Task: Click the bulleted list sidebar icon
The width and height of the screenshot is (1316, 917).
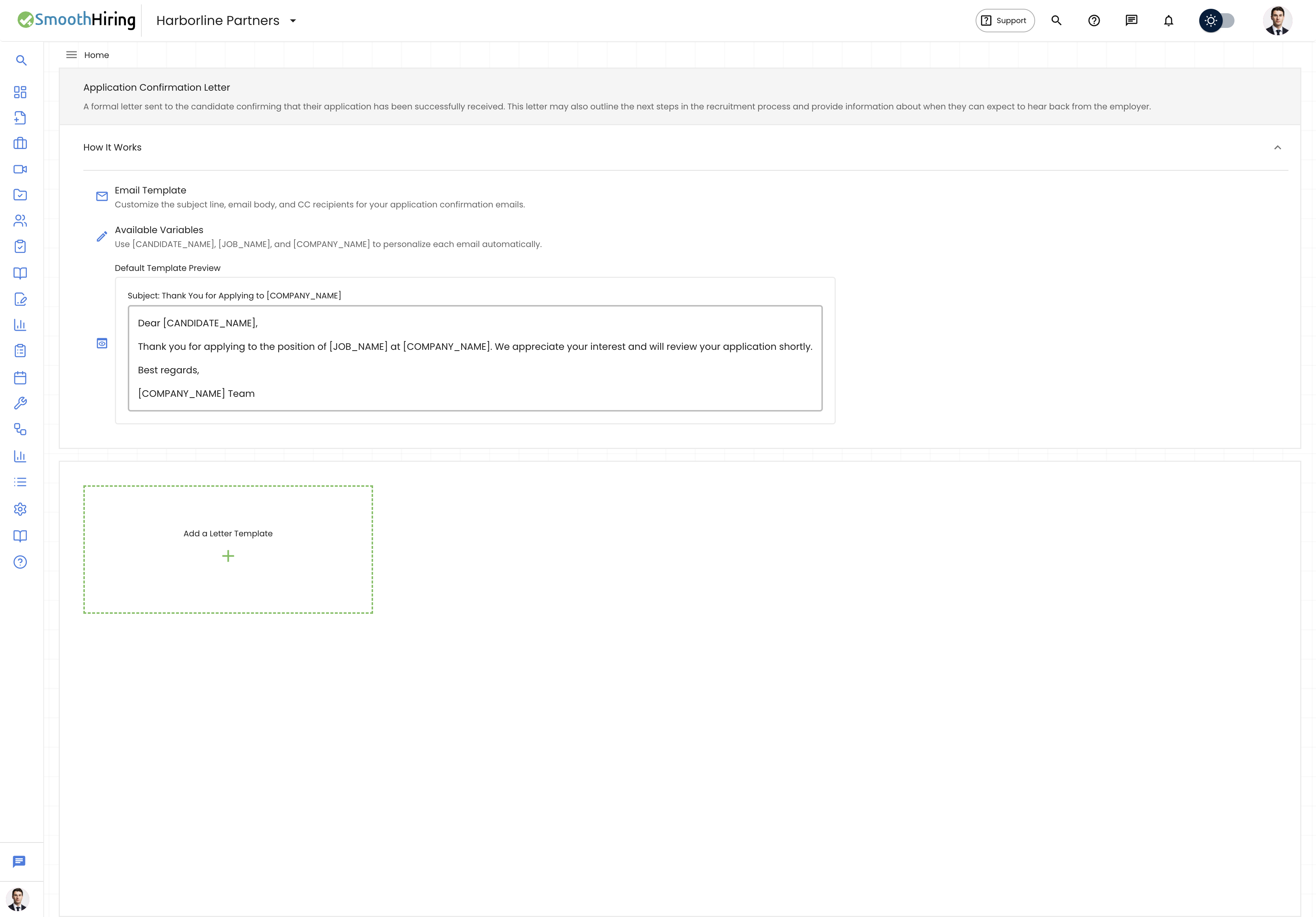Action: (x=20, y=482)
